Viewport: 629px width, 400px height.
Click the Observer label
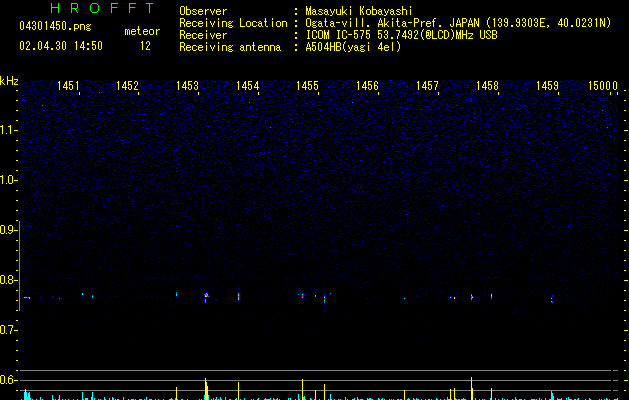[203, 11]
